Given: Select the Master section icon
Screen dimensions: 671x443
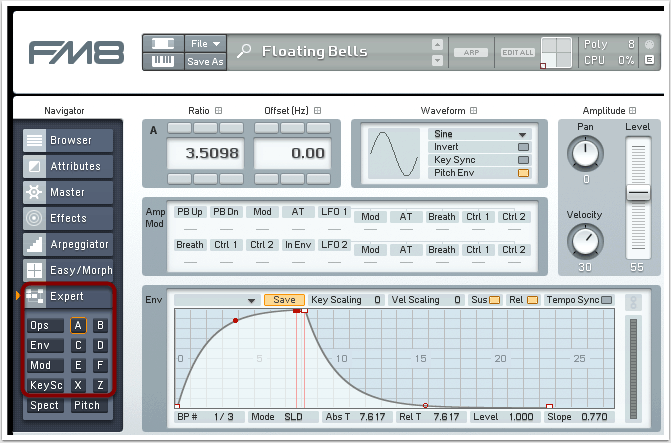Looking at the screenshot, I should (x=34, y=193).
